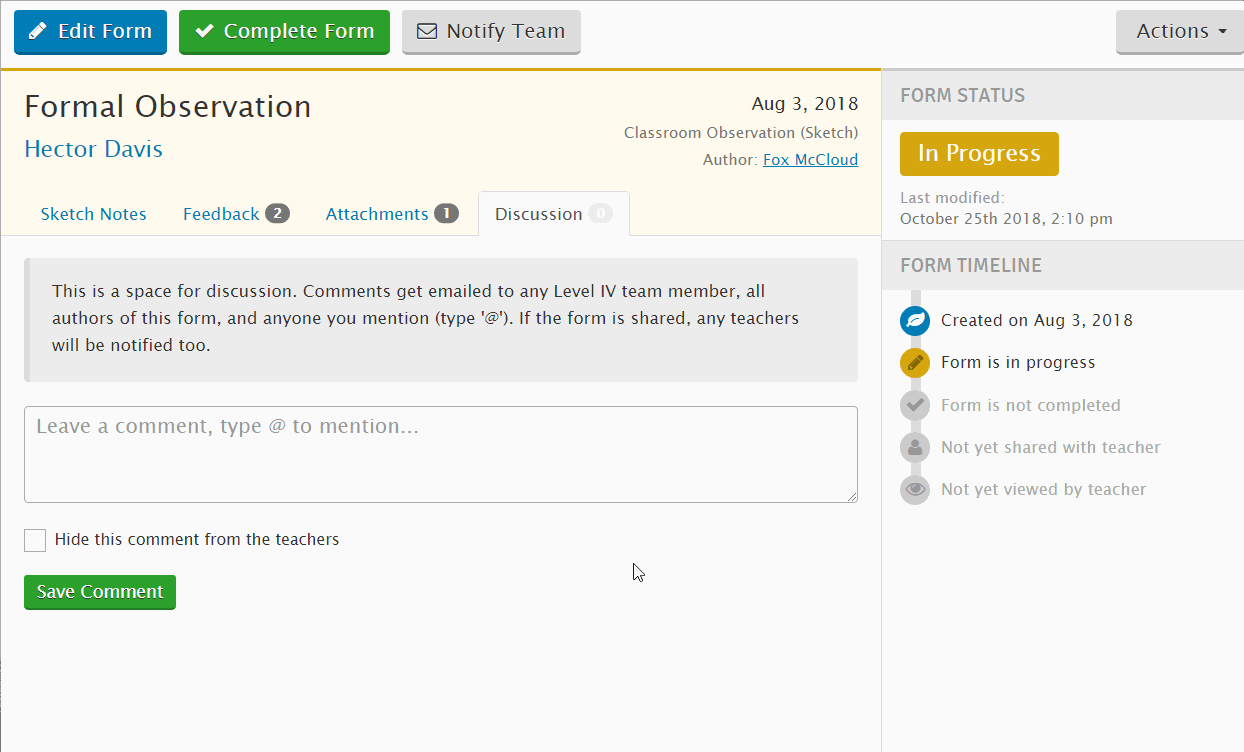Click the In Progress status badge
This screenshot has height=752, width=1244.
coord(979,153)
